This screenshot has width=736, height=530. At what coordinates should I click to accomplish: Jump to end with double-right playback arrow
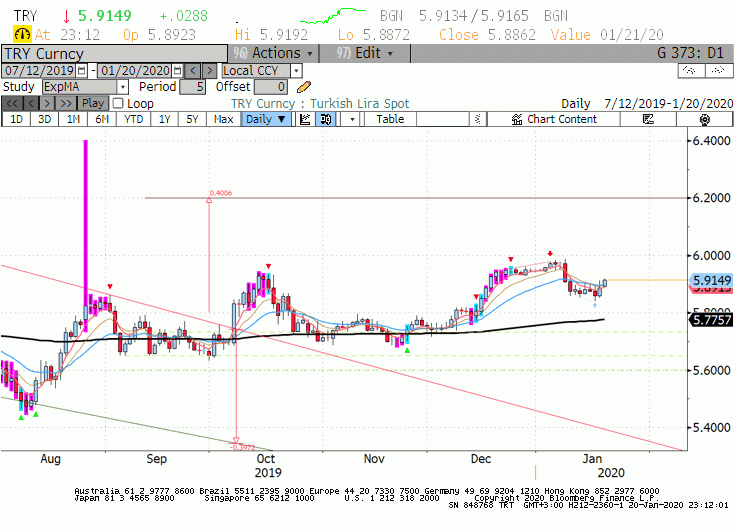click(x=67, y=103)
